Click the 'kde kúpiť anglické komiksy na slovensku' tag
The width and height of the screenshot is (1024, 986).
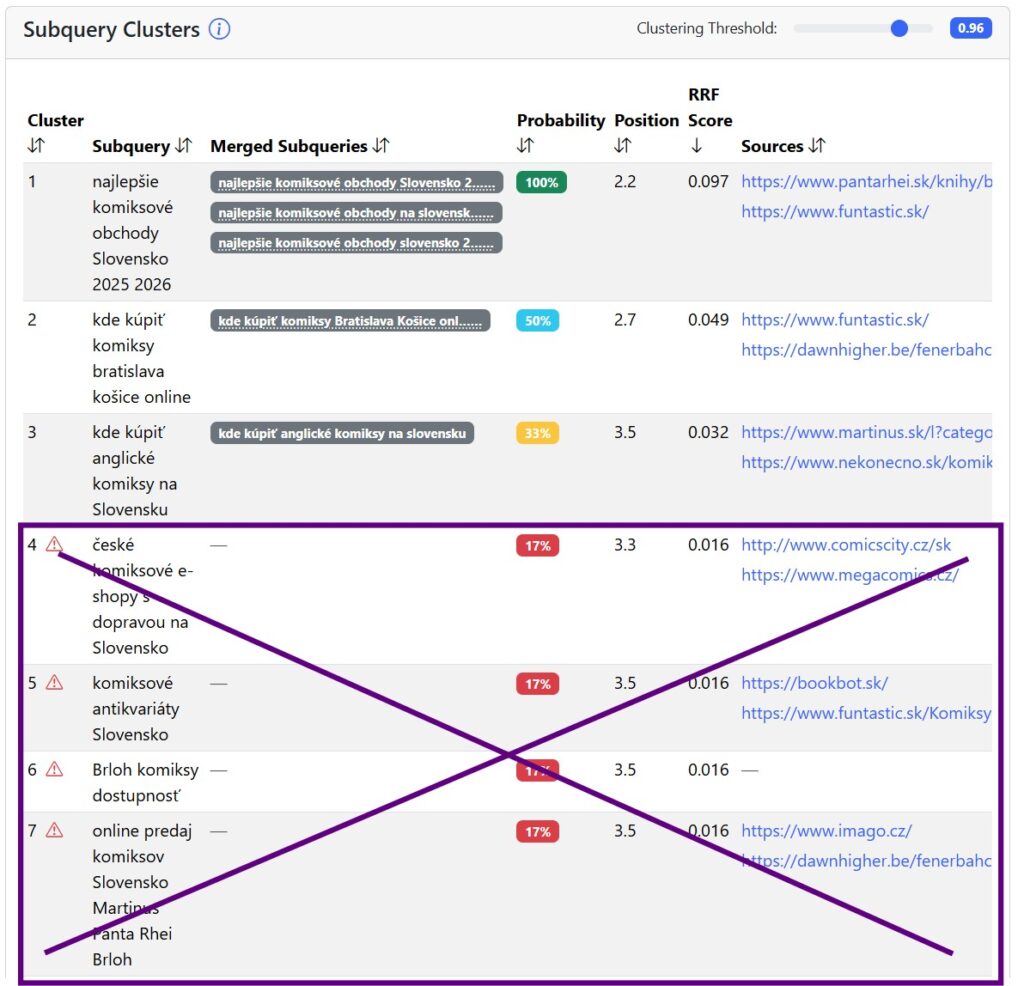342,434
